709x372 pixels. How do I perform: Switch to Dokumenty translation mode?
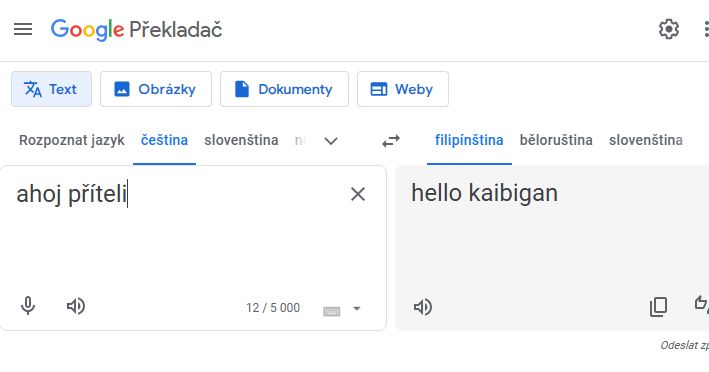click(x=284, y=89)
